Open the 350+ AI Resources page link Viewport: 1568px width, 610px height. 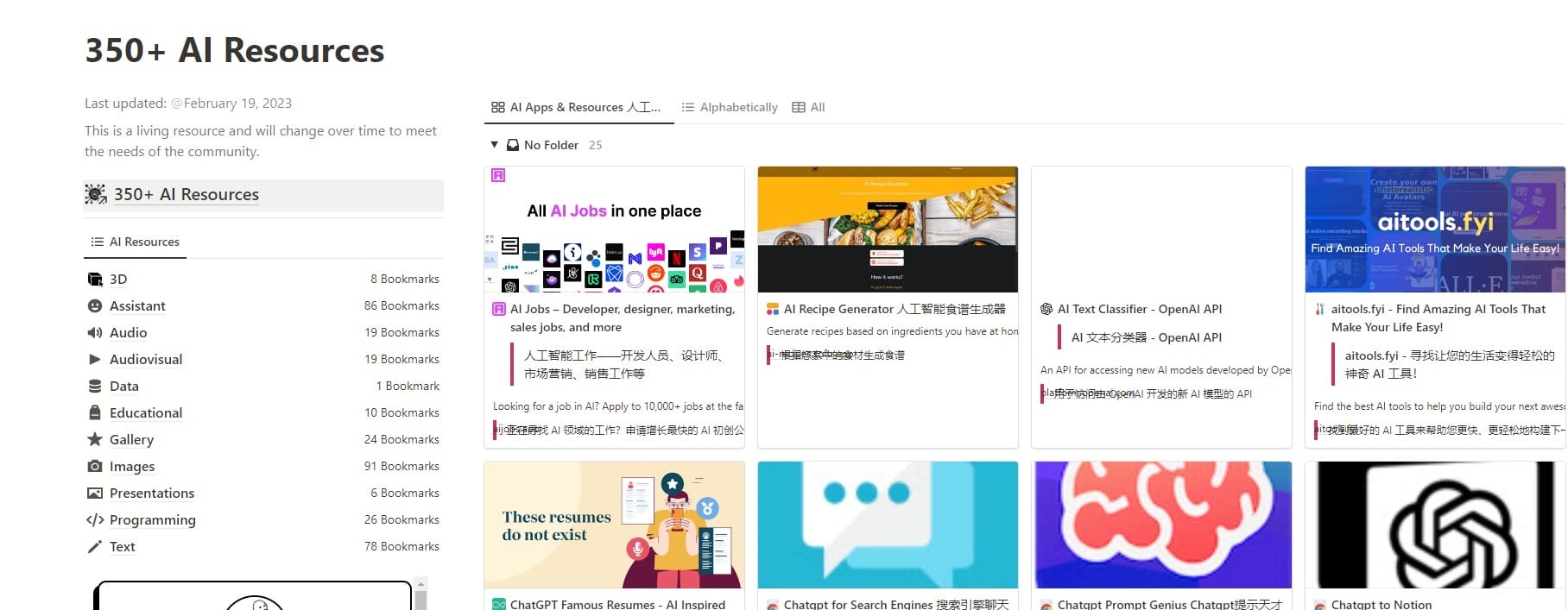pos(187,194)
